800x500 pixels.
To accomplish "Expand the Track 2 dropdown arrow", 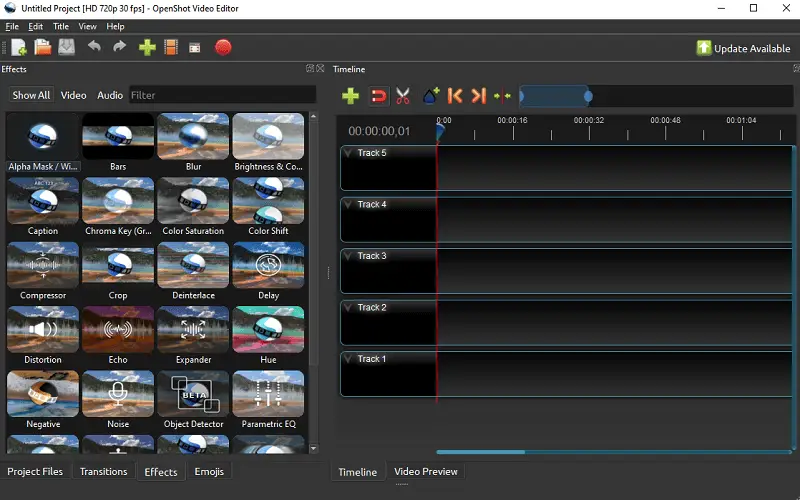I will pyautogui.click(x=348, y=307).
